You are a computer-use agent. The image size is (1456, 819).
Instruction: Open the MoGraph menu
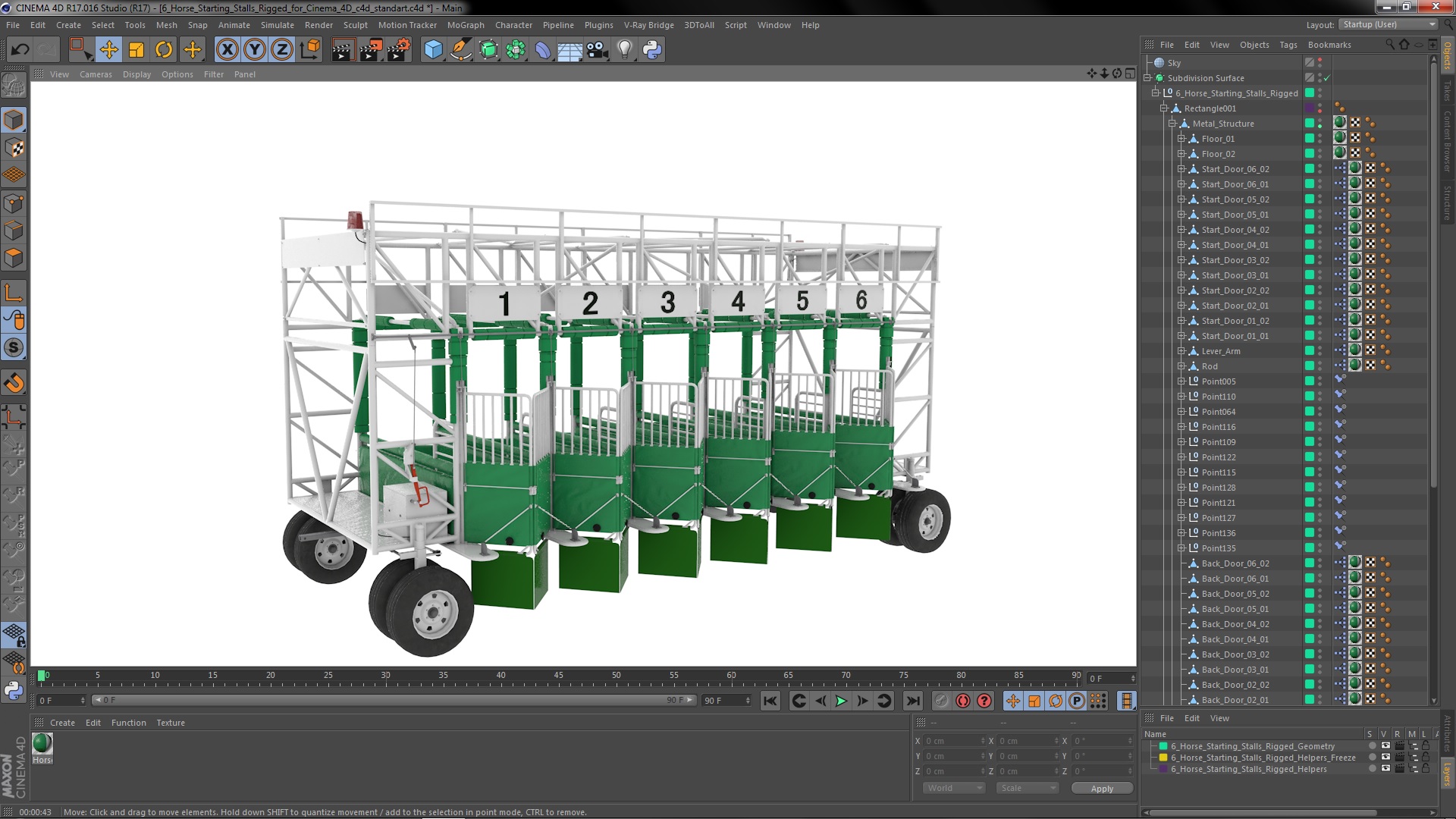(466, 25)
